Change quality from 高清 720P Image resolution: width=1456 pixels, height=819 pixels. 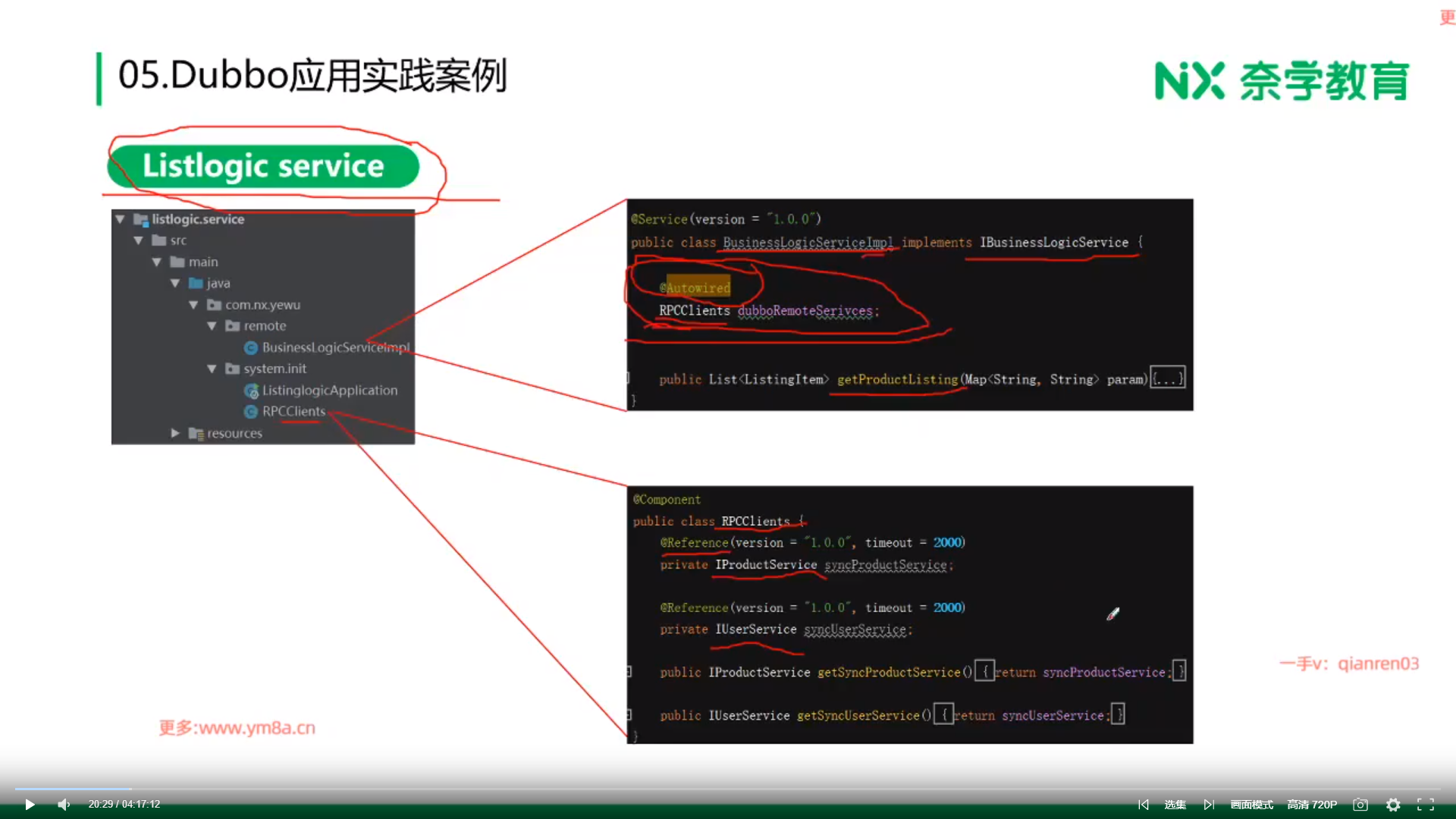point(1312,805)
